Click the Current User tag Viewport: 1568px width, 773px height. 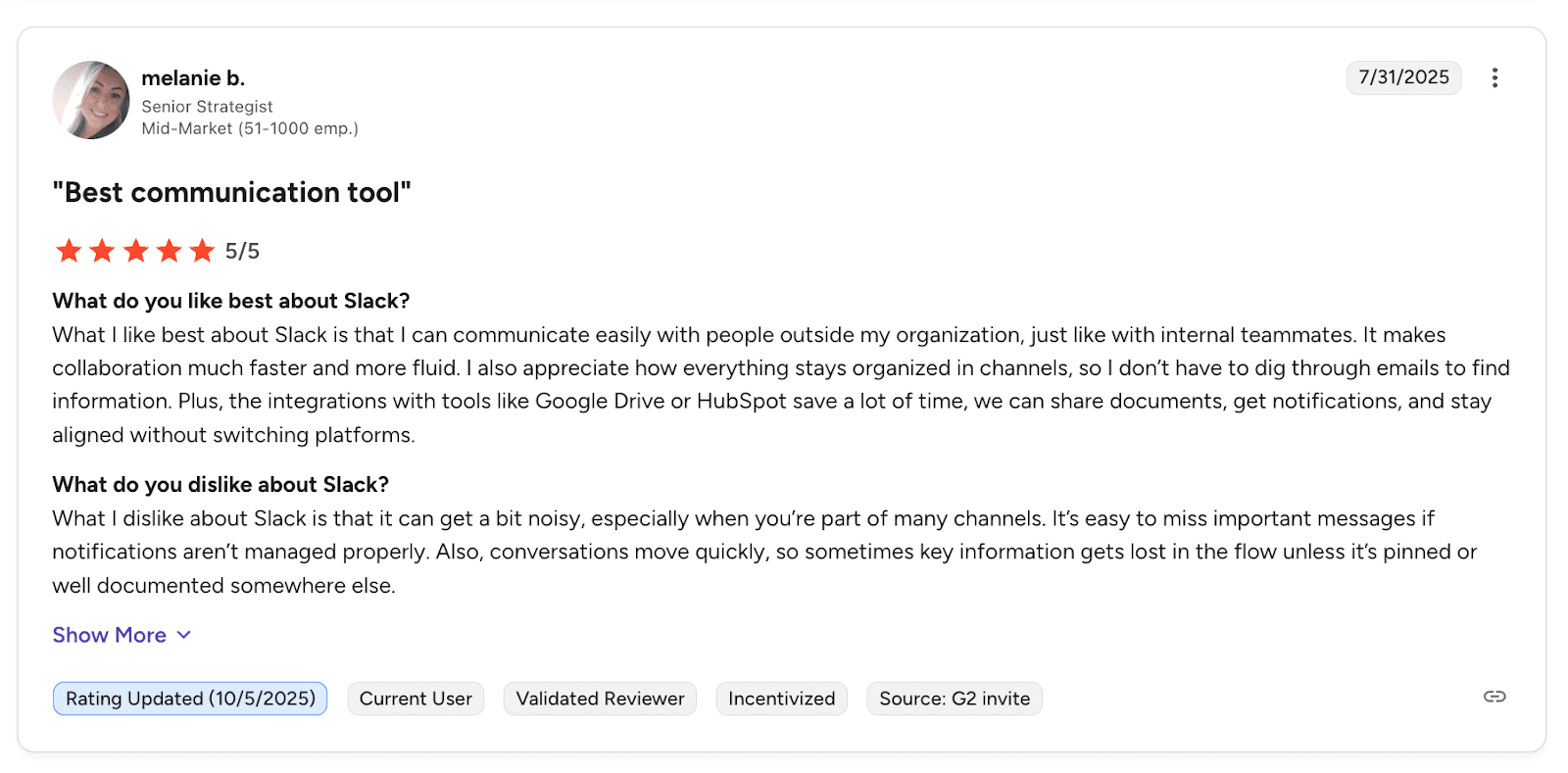416,699
